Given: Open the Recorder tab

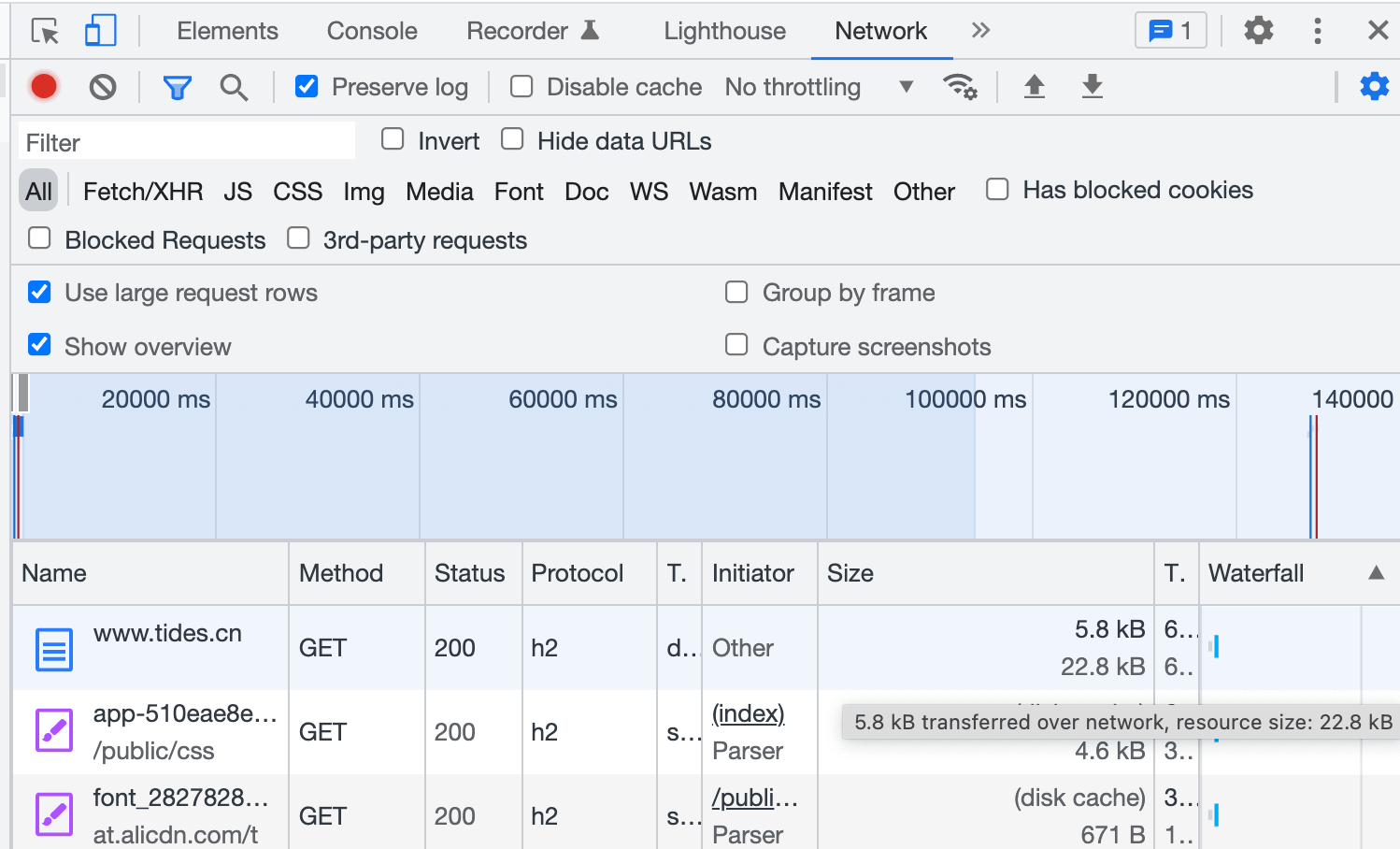Looking at the screenshot, I should pyautogui.click(x=533, y=31).
